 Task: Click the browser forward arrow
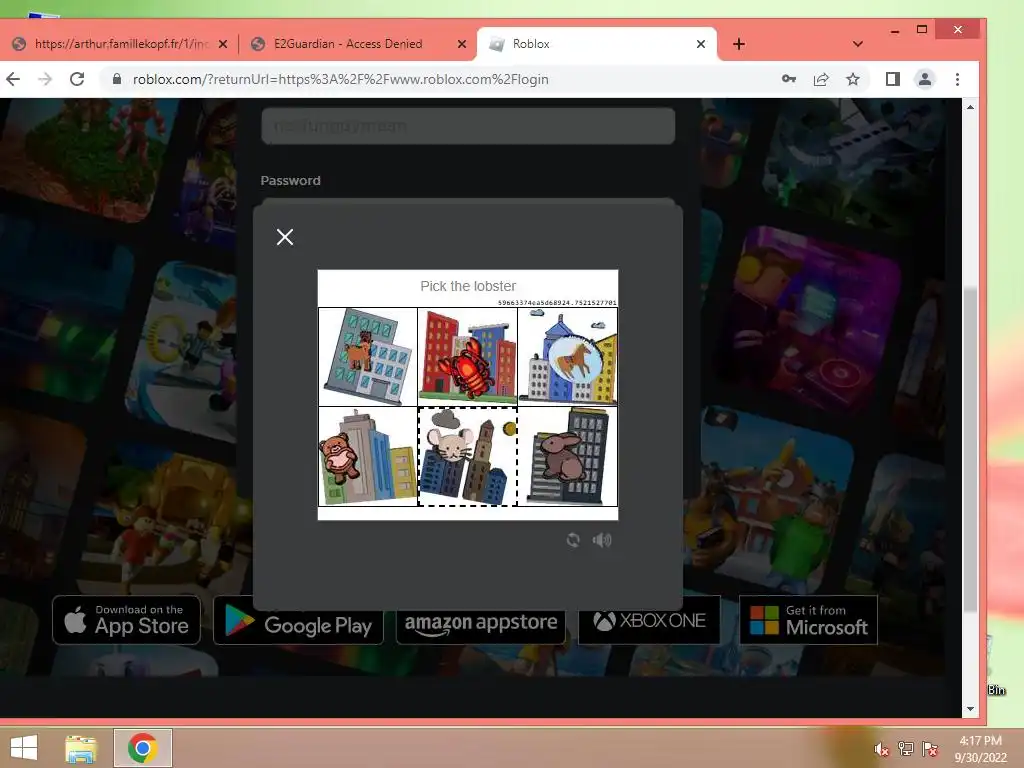tap(45, 79)
